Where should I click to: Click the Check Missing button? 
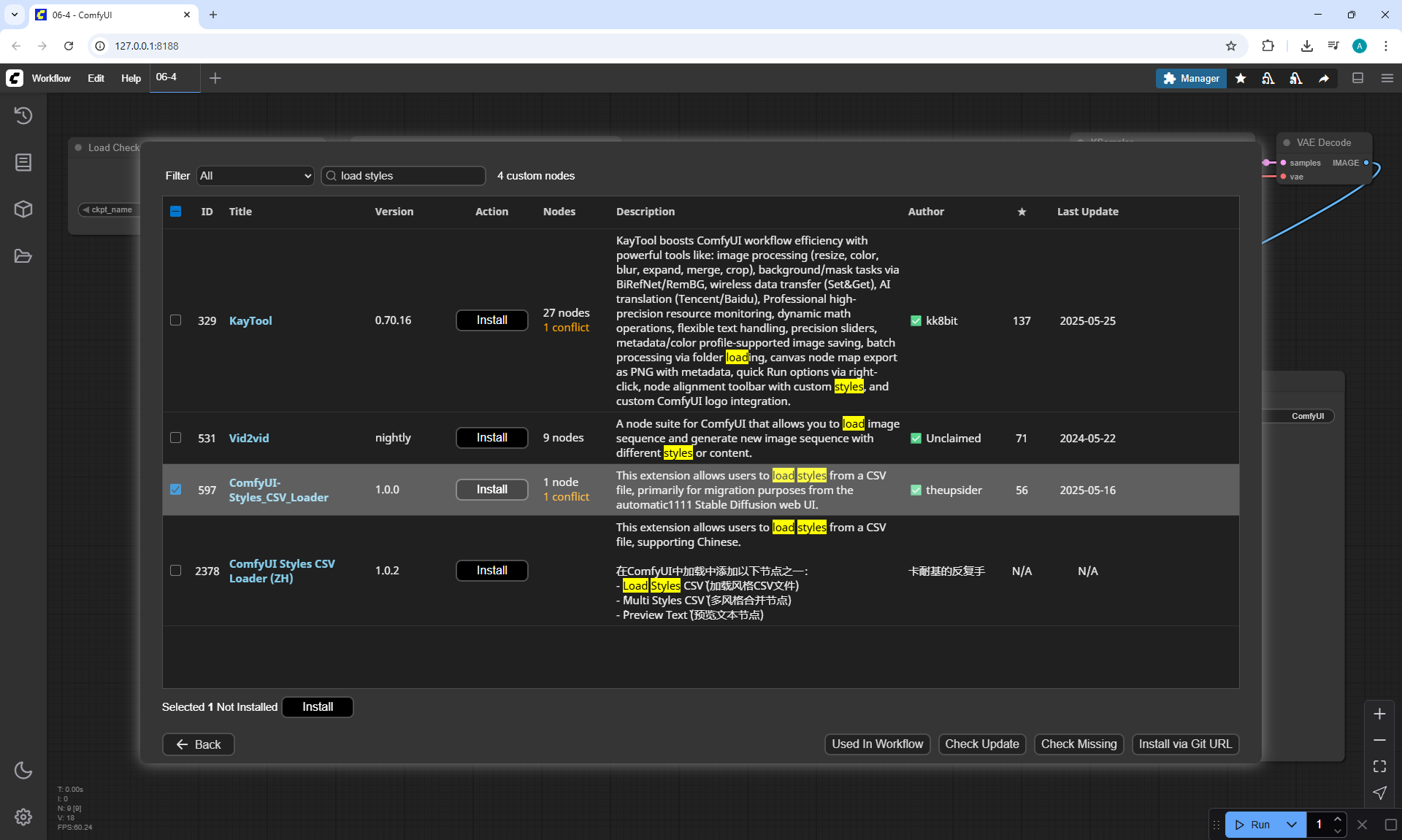pyautogui.click(x=1078, y=744)
